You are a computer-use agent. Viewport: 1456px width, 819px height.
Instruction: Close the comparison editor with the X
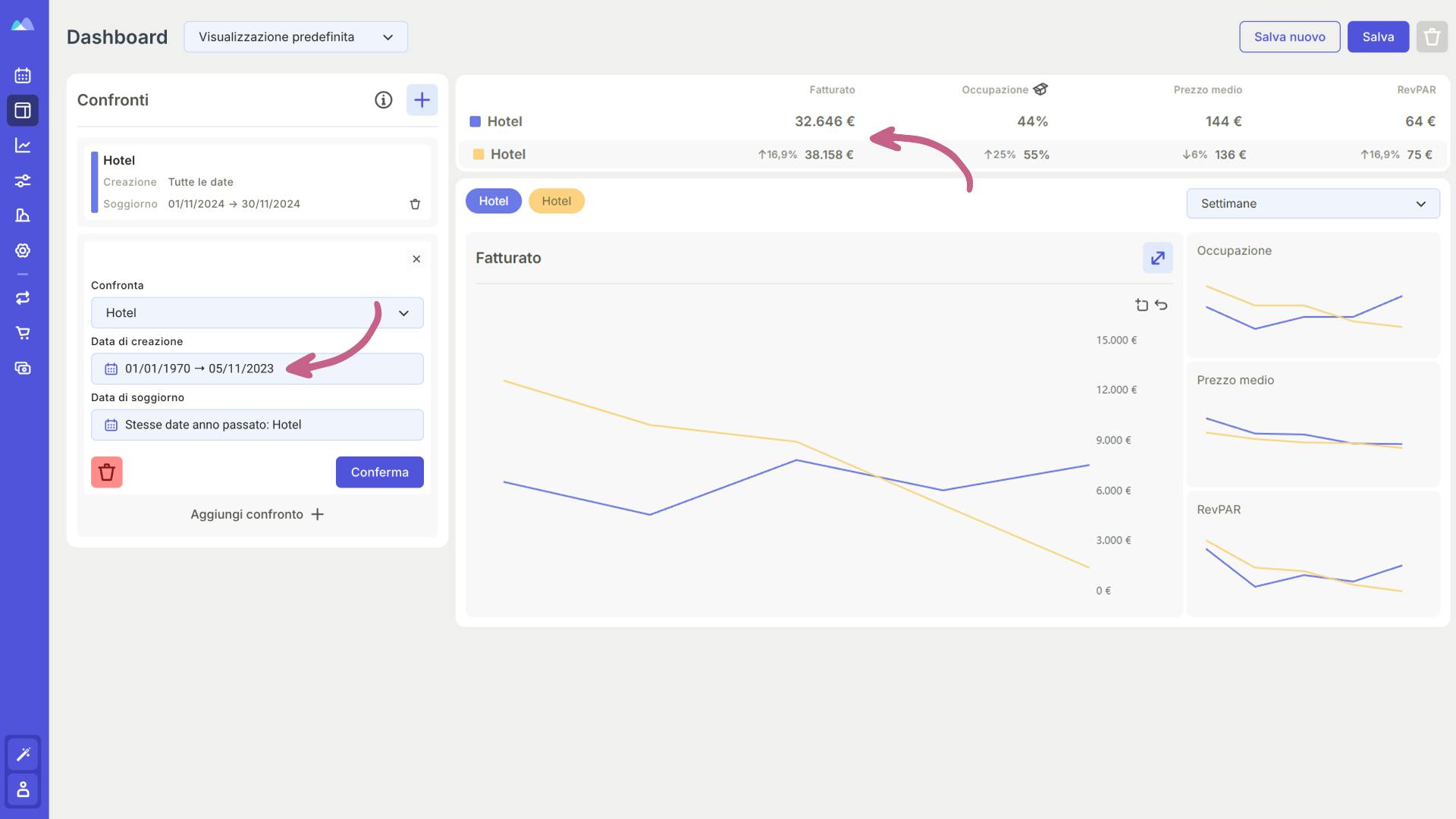pyautogui.click(x=416, y=259)
